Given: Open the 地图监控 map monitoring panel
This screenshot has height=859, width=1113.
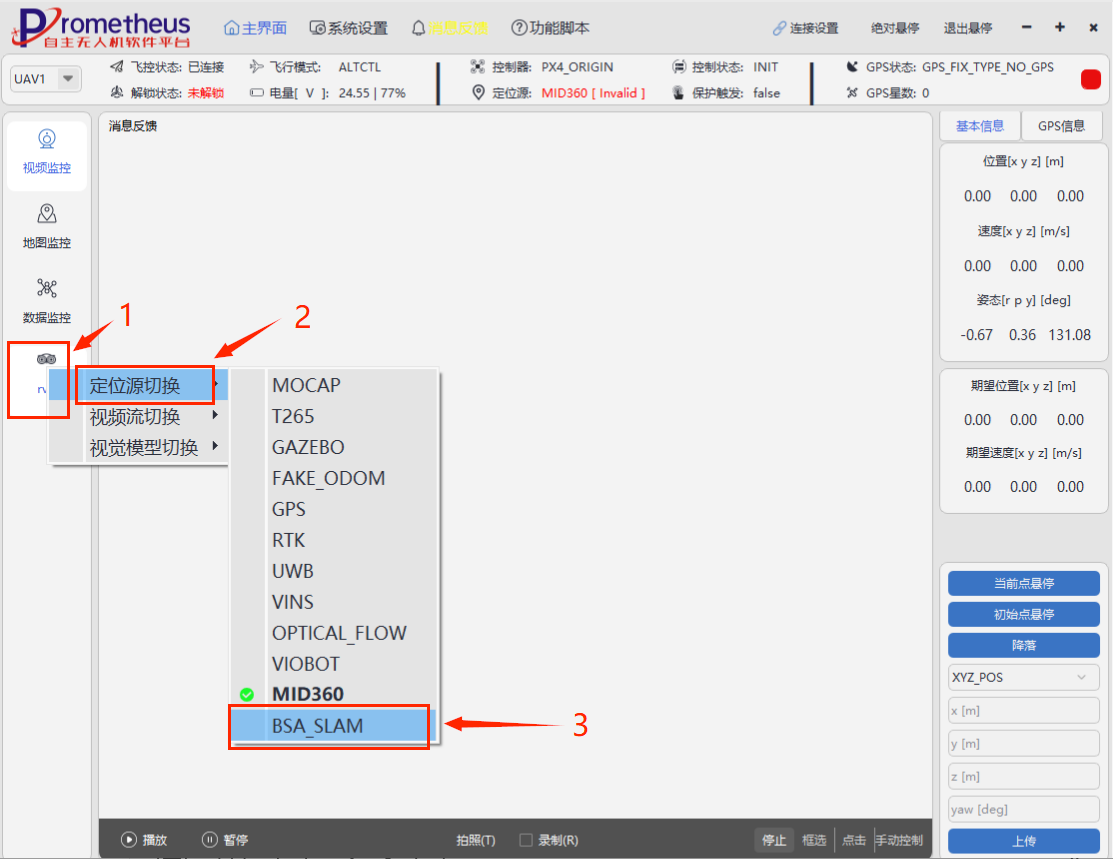Looking at the screenshot, I should tap(46, 226).
